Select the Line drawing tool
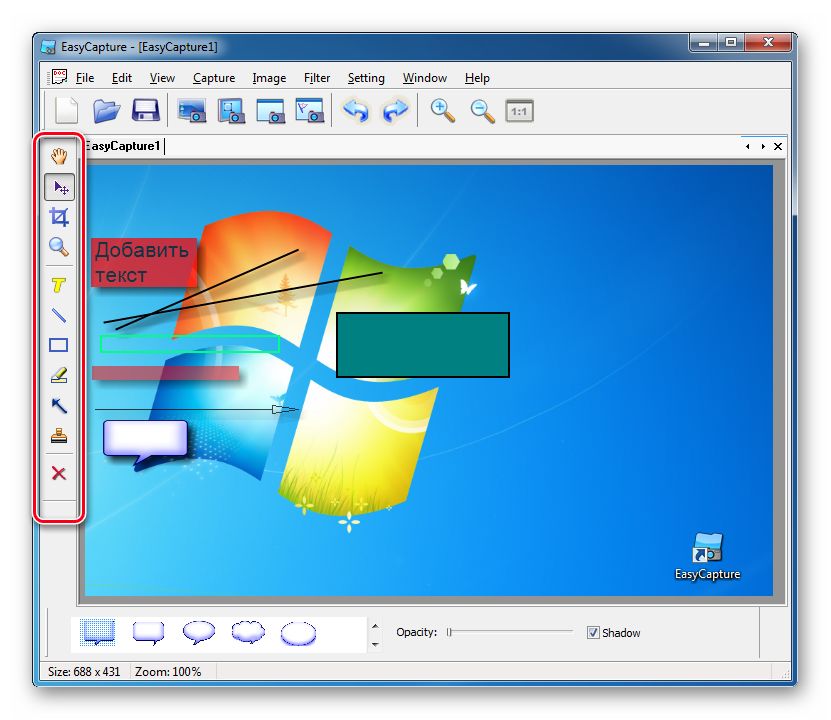This screenshot has height=720, width=831. pyautogui.click(x=59, y=315)
